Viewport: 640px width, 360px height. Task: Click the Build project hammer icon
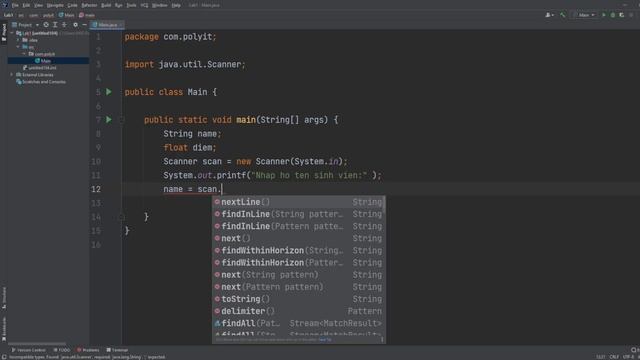(563, 15)
